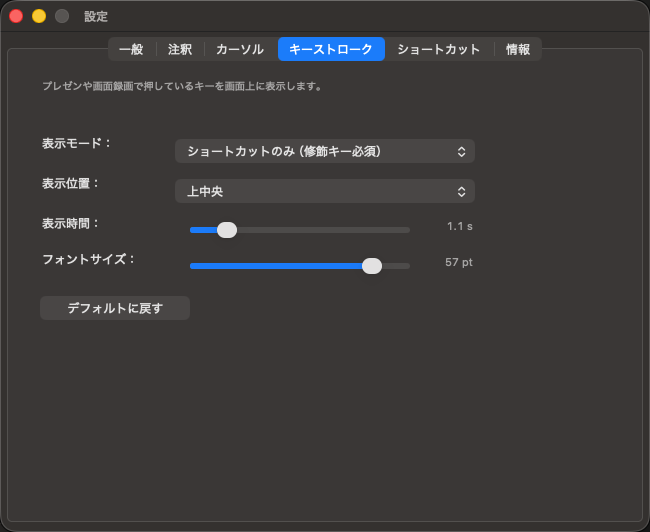
Task: Close the 設定 window
Action: (x=16, y=16)
